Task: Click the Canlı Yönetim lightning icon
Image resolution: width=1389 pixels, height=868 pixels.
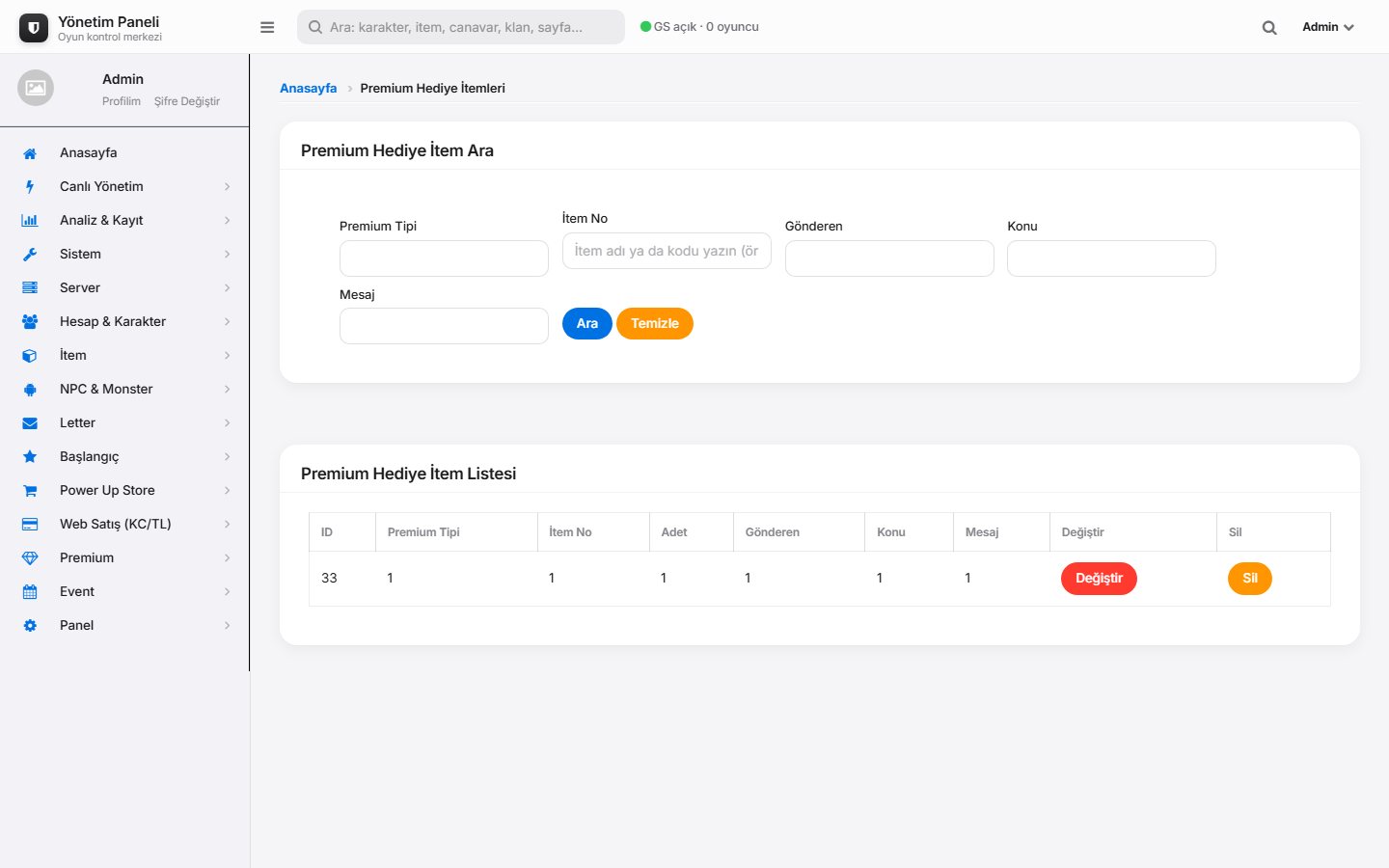Action: (30, 187)
